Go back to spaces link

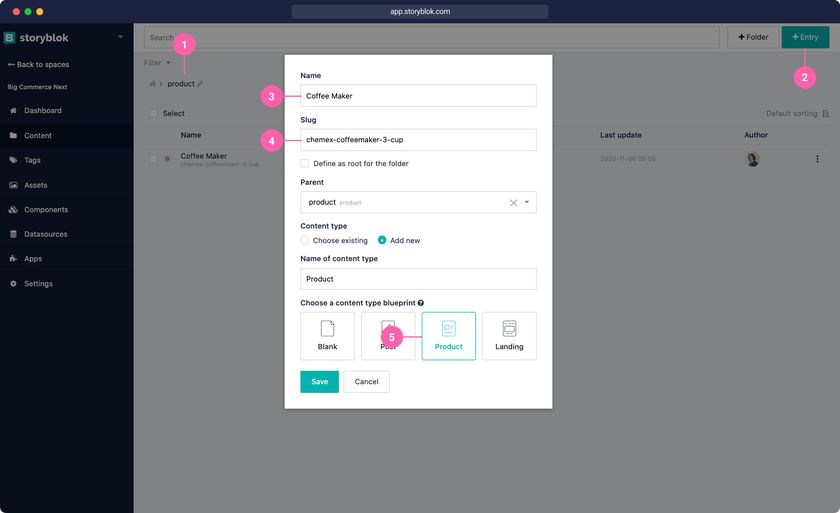pyautogui.click(x=39, y=64)
